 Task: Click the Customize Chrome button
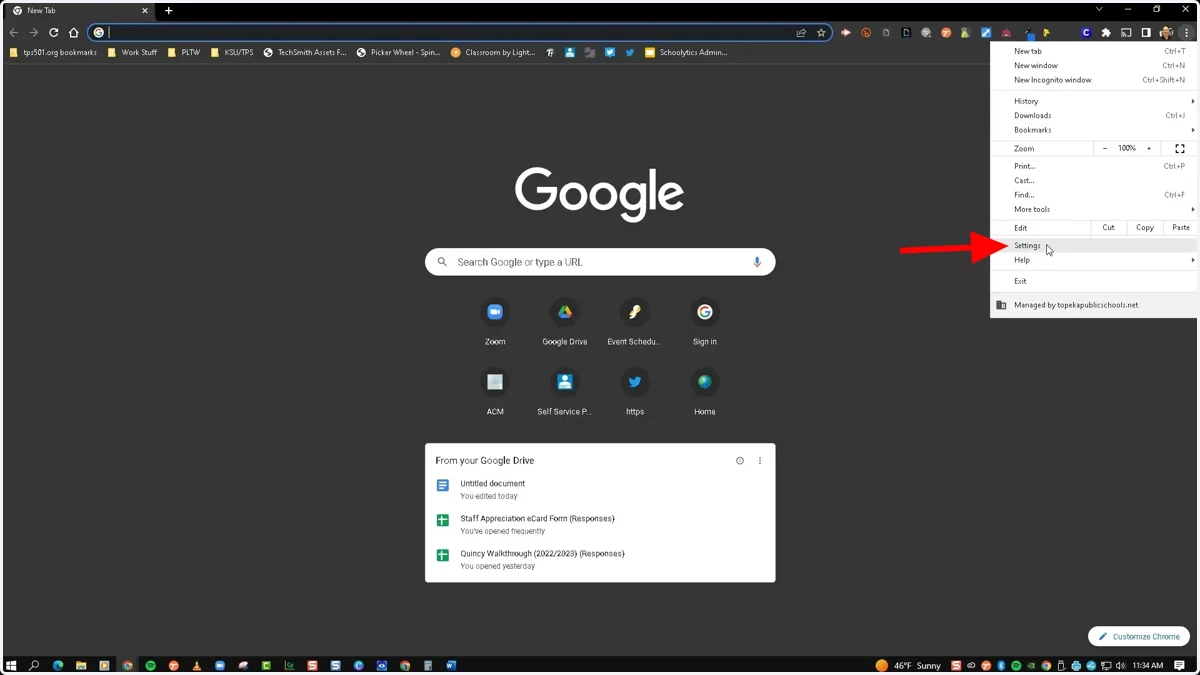coord(1139,636)
